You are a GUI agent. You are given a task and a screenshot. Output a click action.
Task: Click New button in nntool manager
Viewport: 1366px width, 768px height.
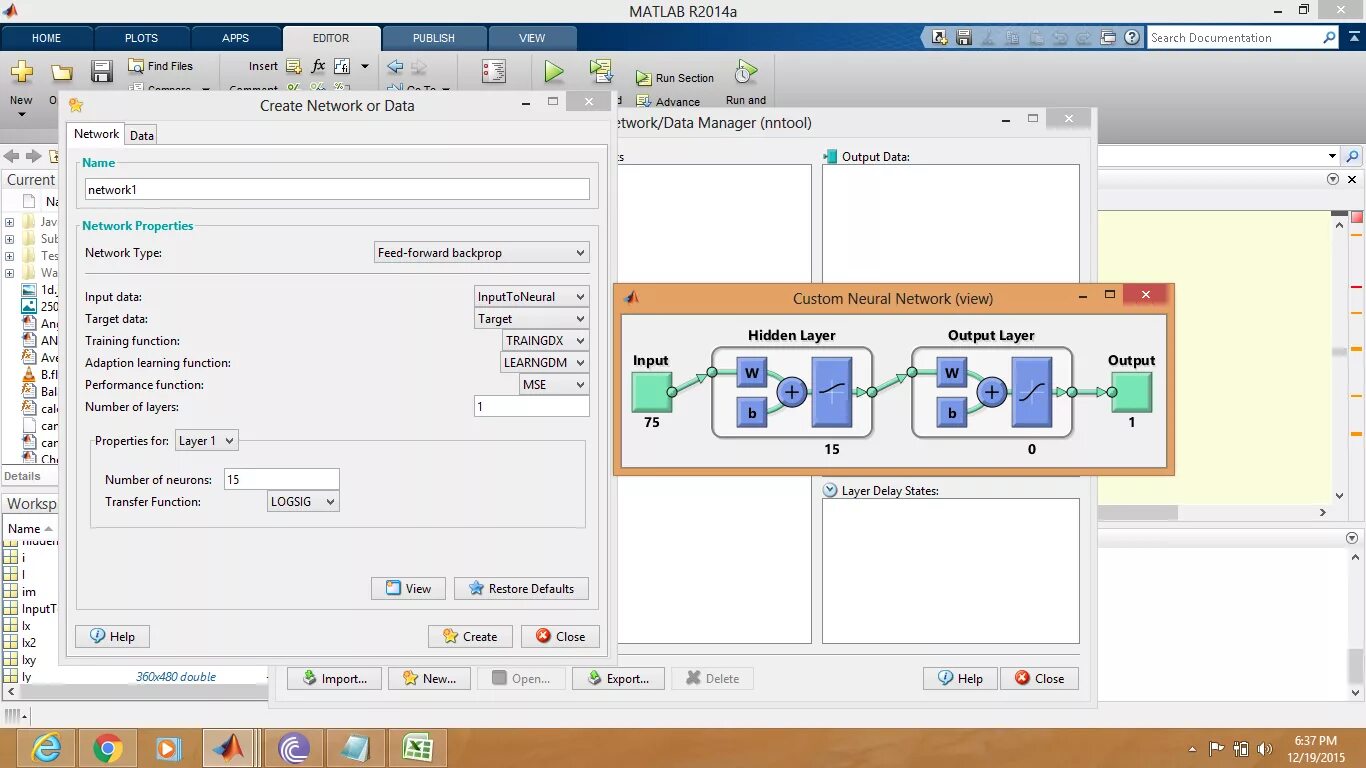click(429, 678)
